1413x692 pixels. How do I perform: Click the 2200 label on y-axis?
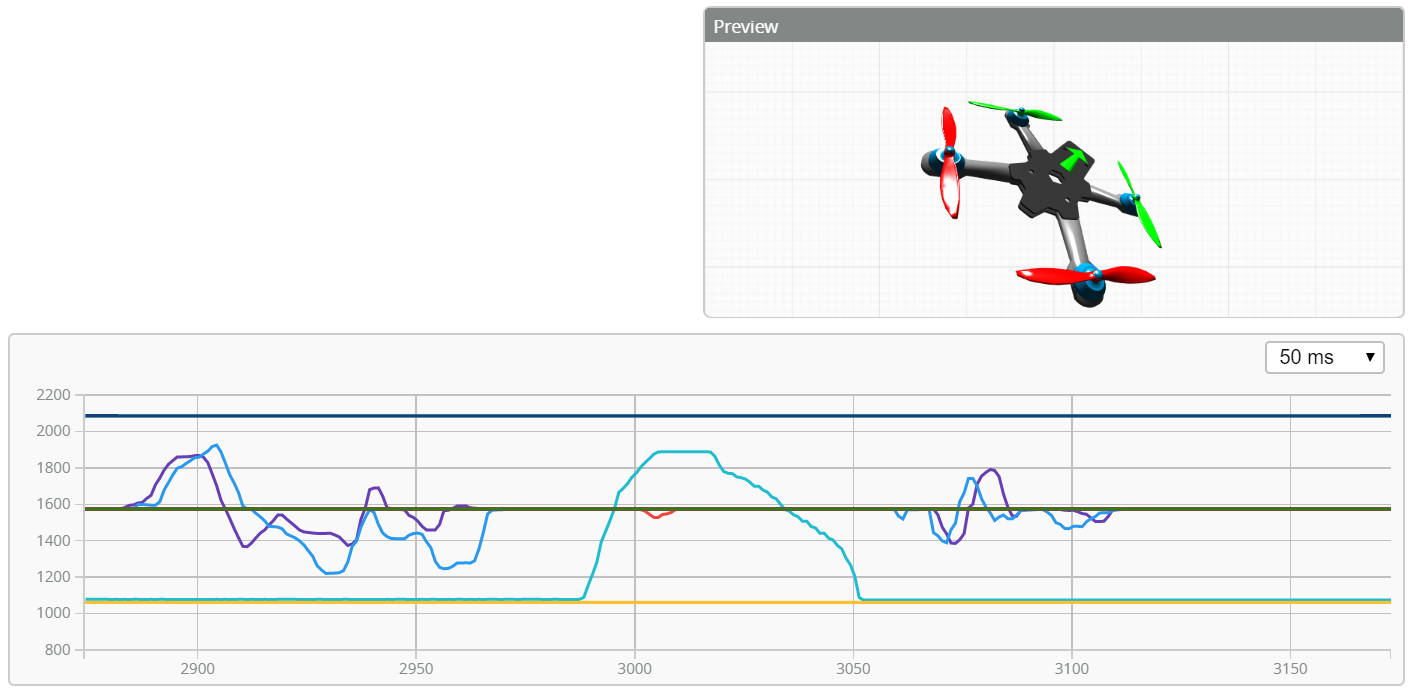coord(52,395)
